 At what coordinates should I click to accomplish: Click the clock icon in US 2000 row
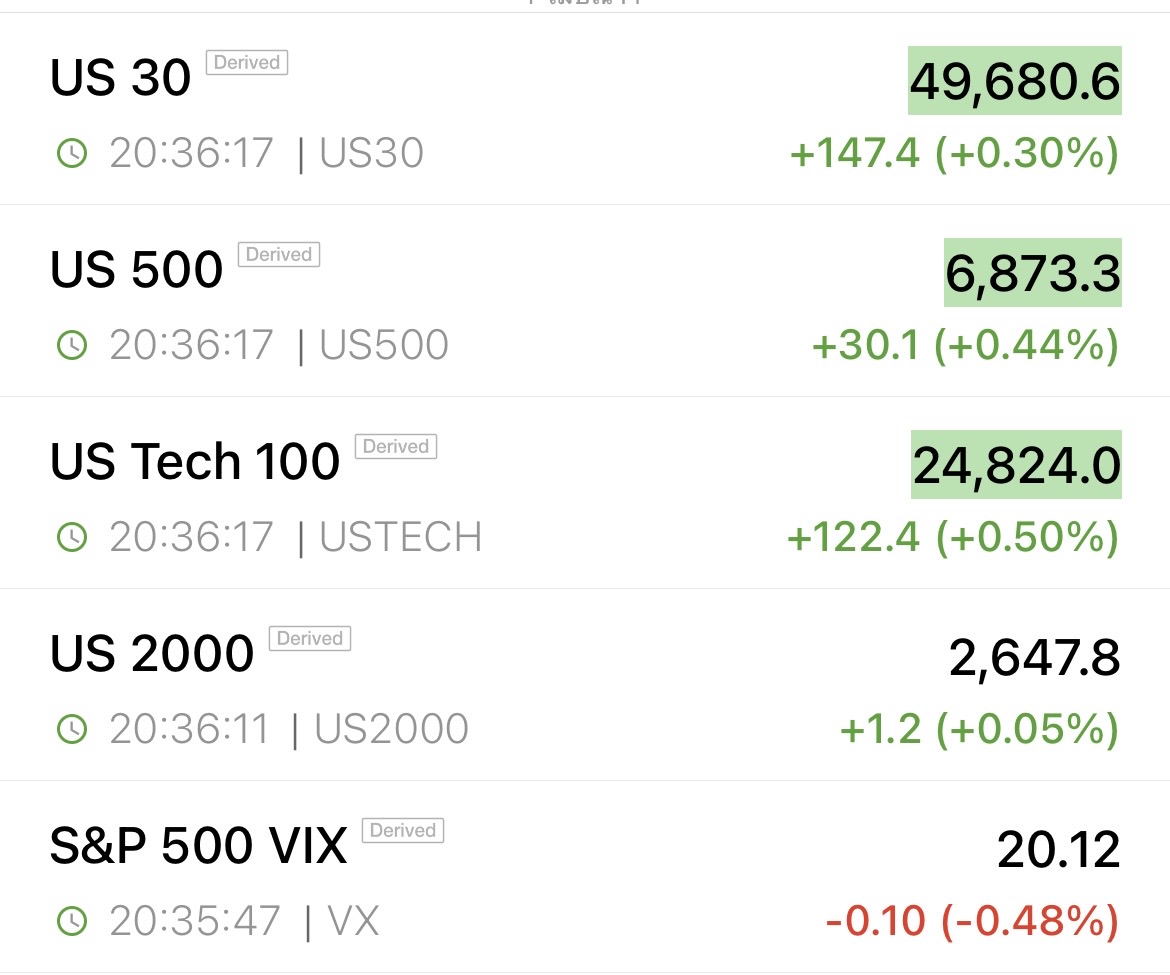[71, 730]
